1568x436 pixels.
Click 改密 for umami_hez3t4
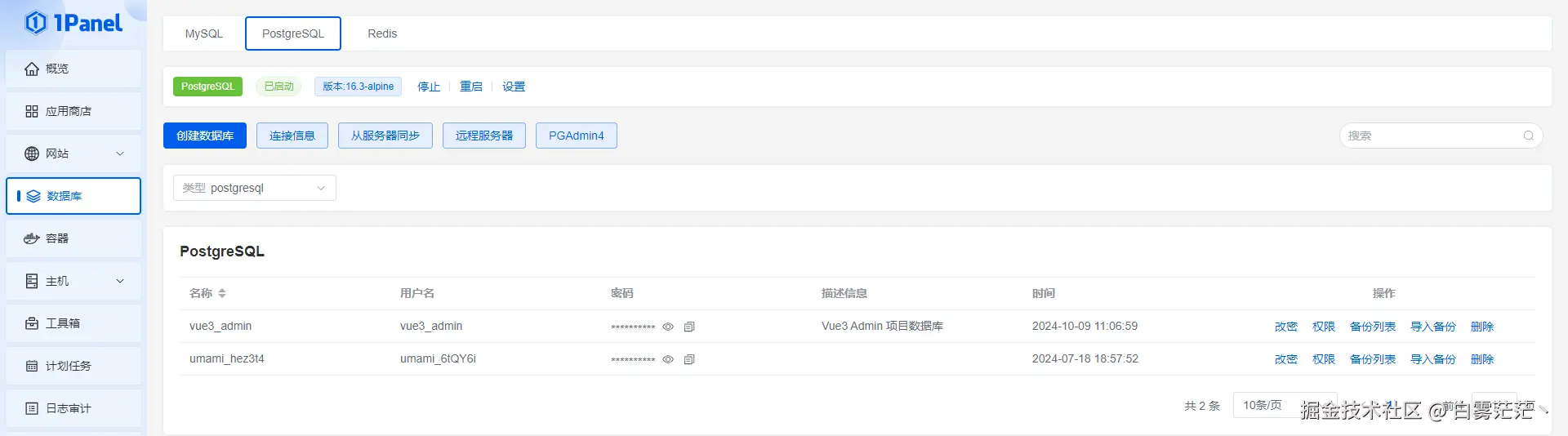1286,359
